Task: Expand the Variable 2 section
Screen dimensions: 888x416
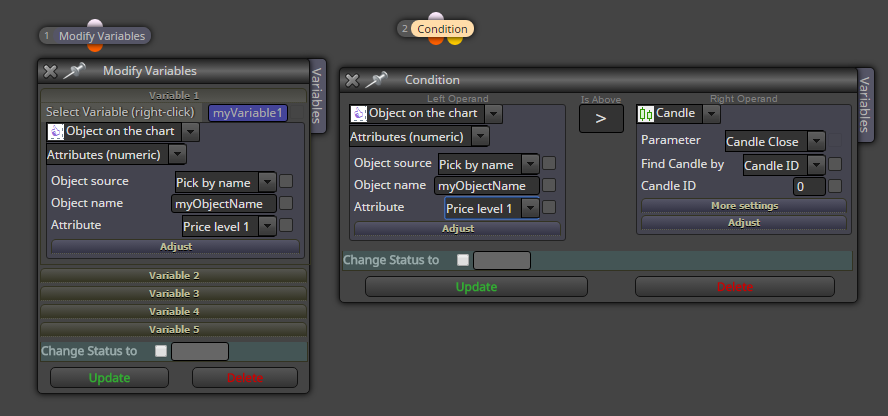Action: [x=174, y=276]
